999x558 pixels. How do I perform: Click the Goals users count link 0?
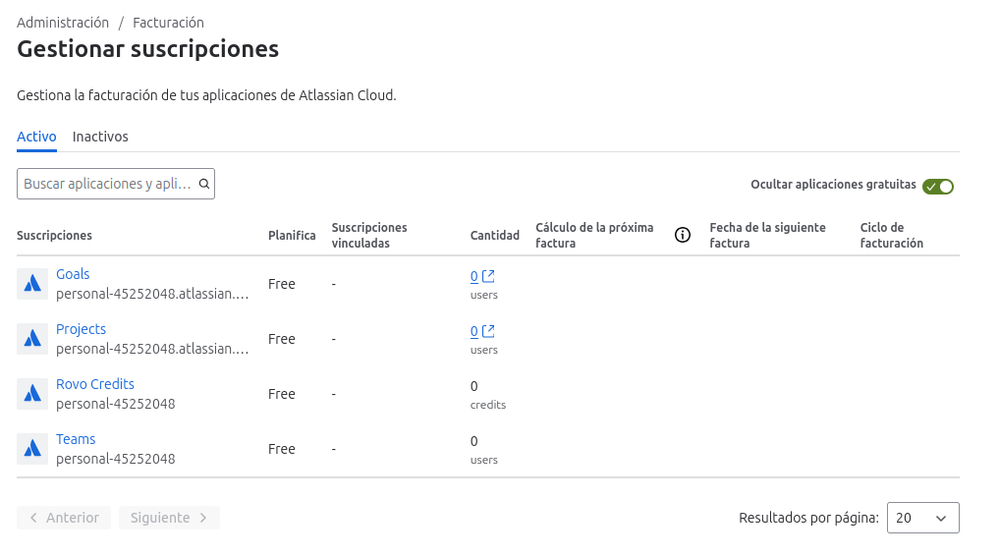pyautogui.click(x=474, y=276)
